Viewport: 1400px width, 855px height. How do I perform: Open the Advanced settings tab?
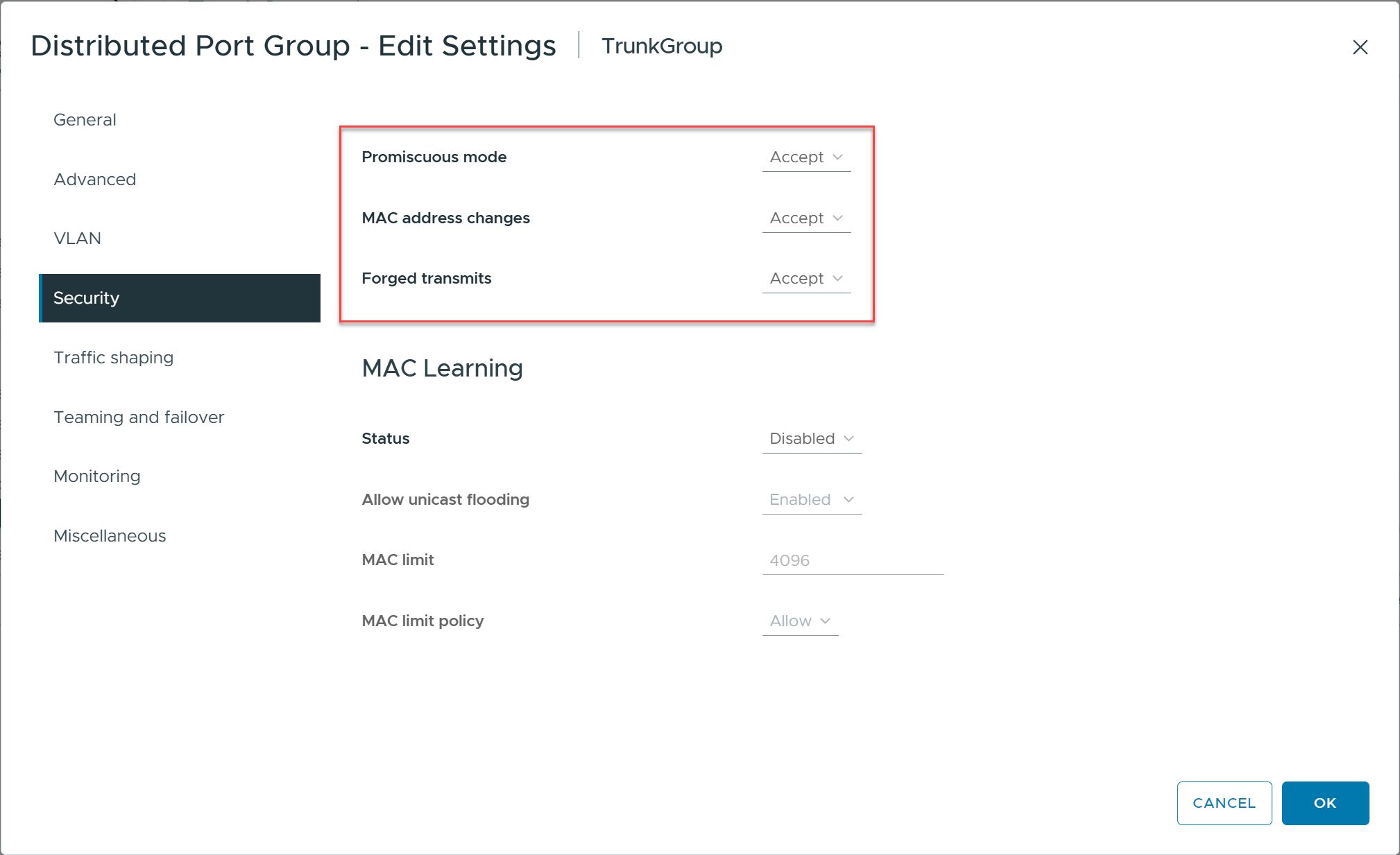tap(94, 180)
